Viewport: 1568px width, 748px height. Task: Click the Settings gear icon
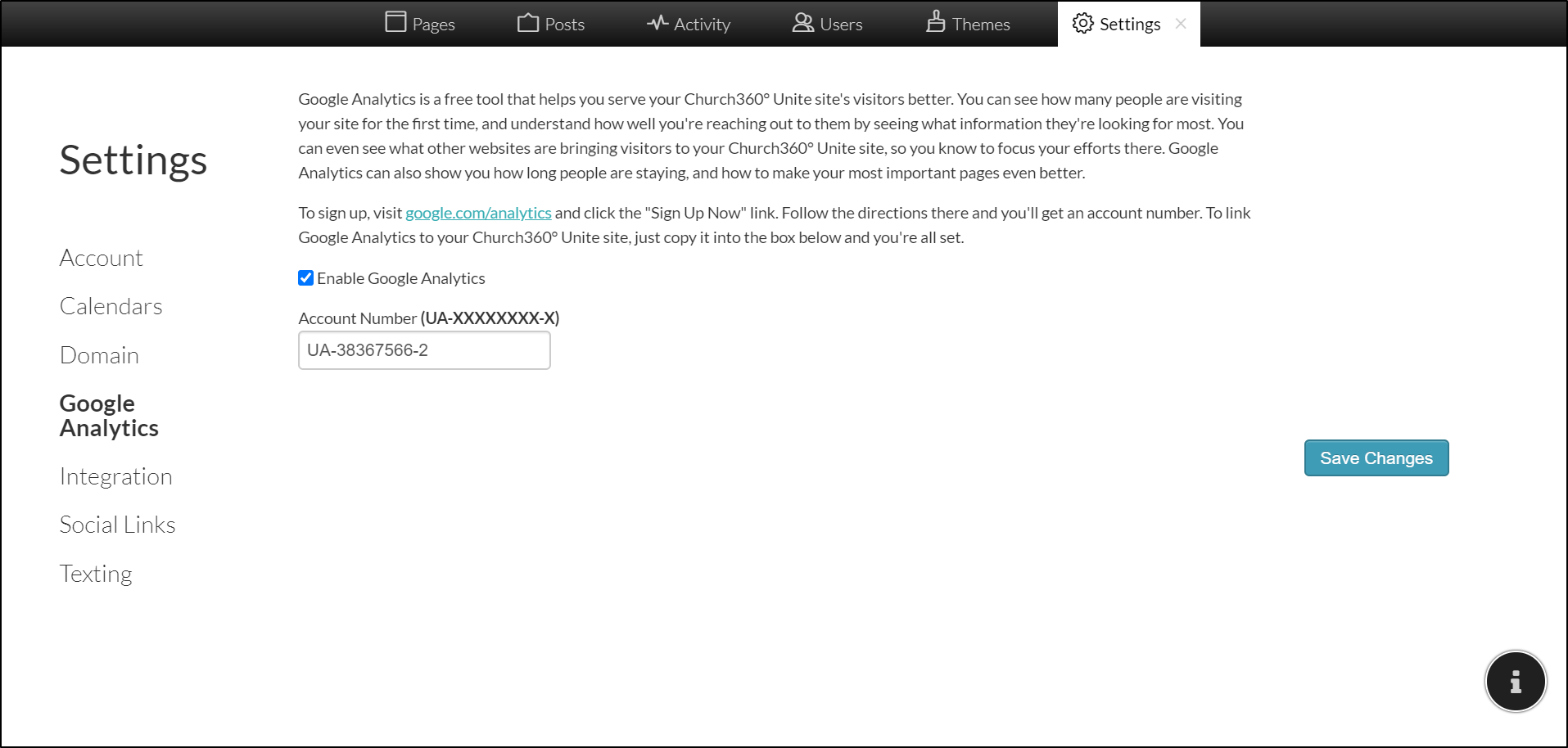(x=1082, y=24)
